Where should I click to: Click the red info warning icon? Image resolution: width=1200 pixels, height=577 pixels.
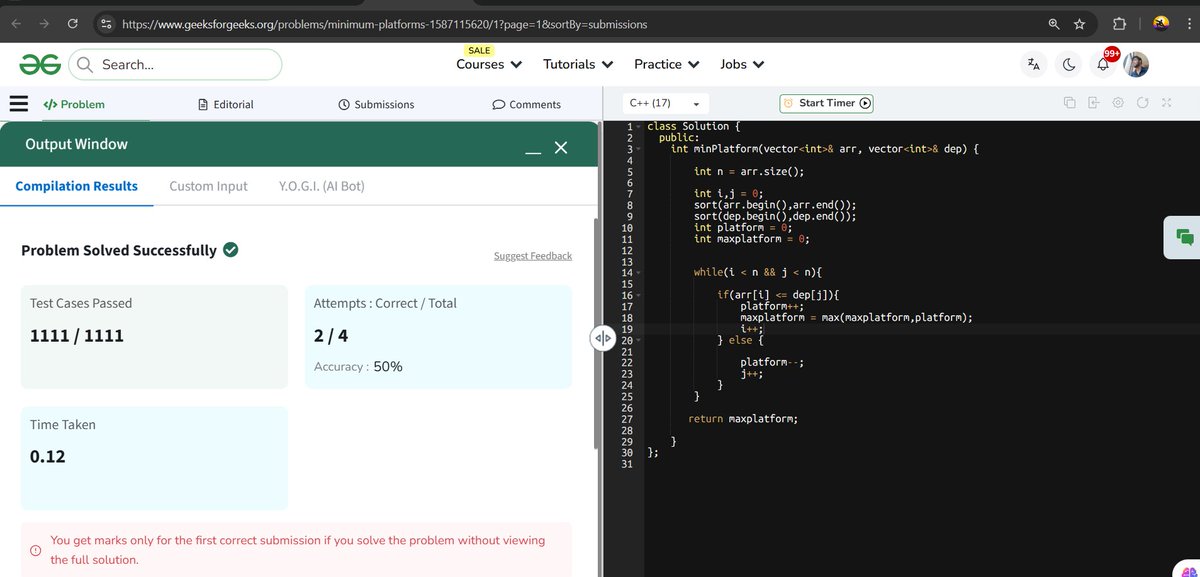coord(35,550)
